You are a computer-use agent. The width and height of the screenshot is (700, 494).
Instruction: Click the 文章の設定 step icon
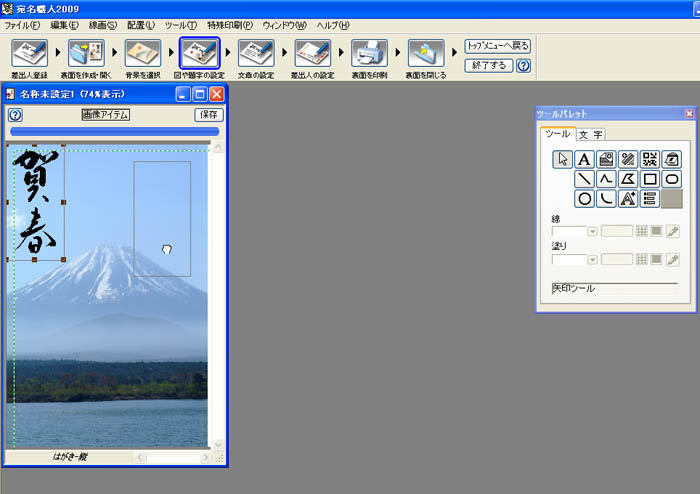pos(256,54)
